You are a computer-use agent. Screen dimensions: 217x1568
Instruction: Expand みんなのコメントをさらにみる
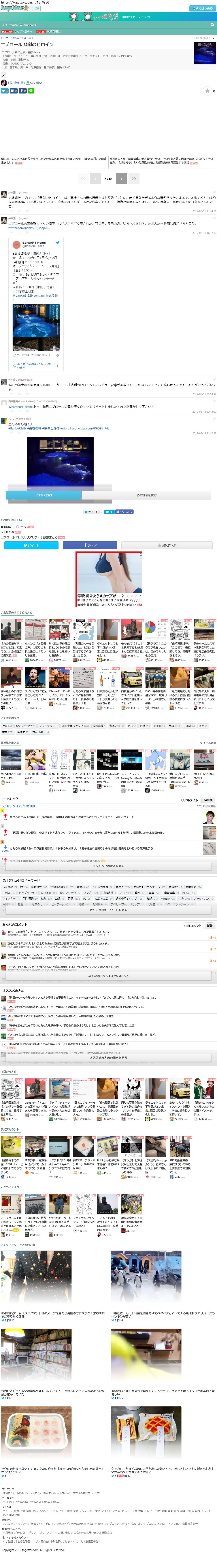click(108, 976)
